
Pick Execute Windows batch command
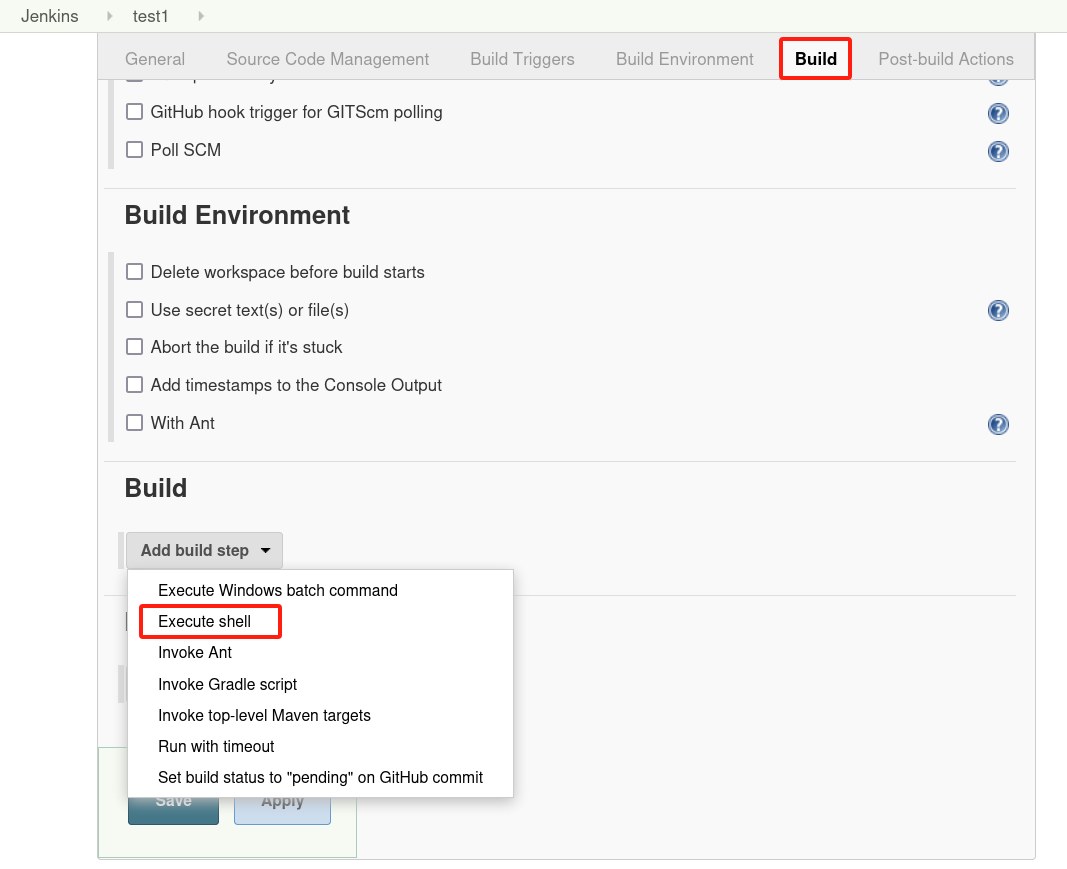(278, 590)
